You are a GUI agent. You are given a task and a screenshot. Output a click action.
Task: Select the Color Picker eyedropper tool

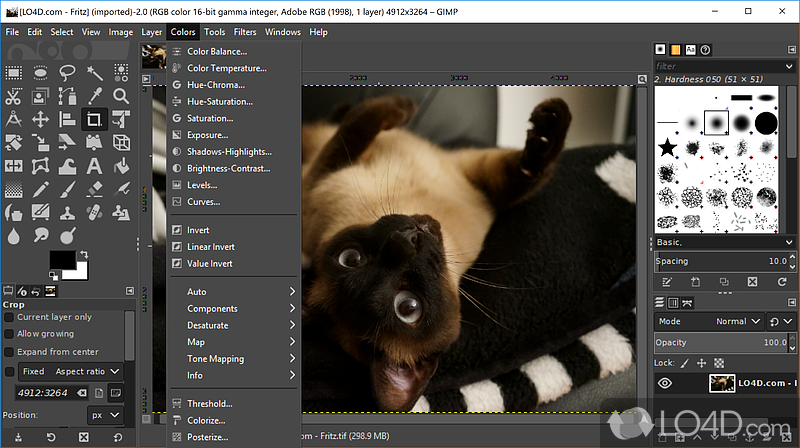[x=94, y=96]
